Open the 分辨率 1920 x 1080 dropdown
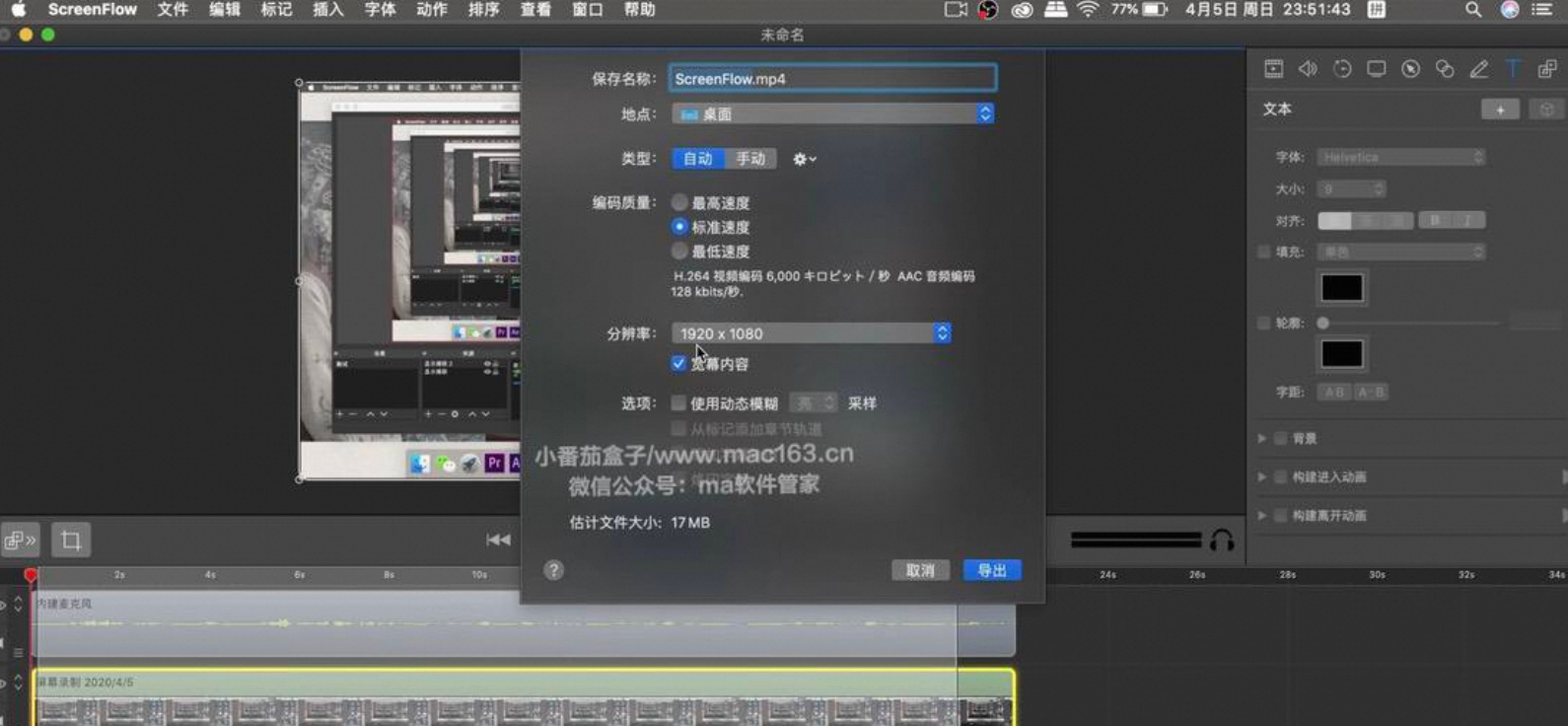The width and height of the screenshot is (1568, 726). [812, 333]
